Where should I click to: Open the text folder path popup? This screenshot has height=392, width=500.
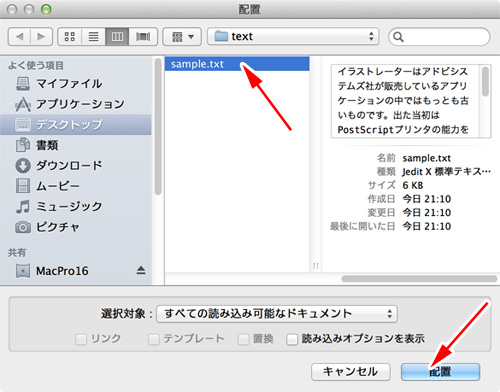click(x=293, y=36)
